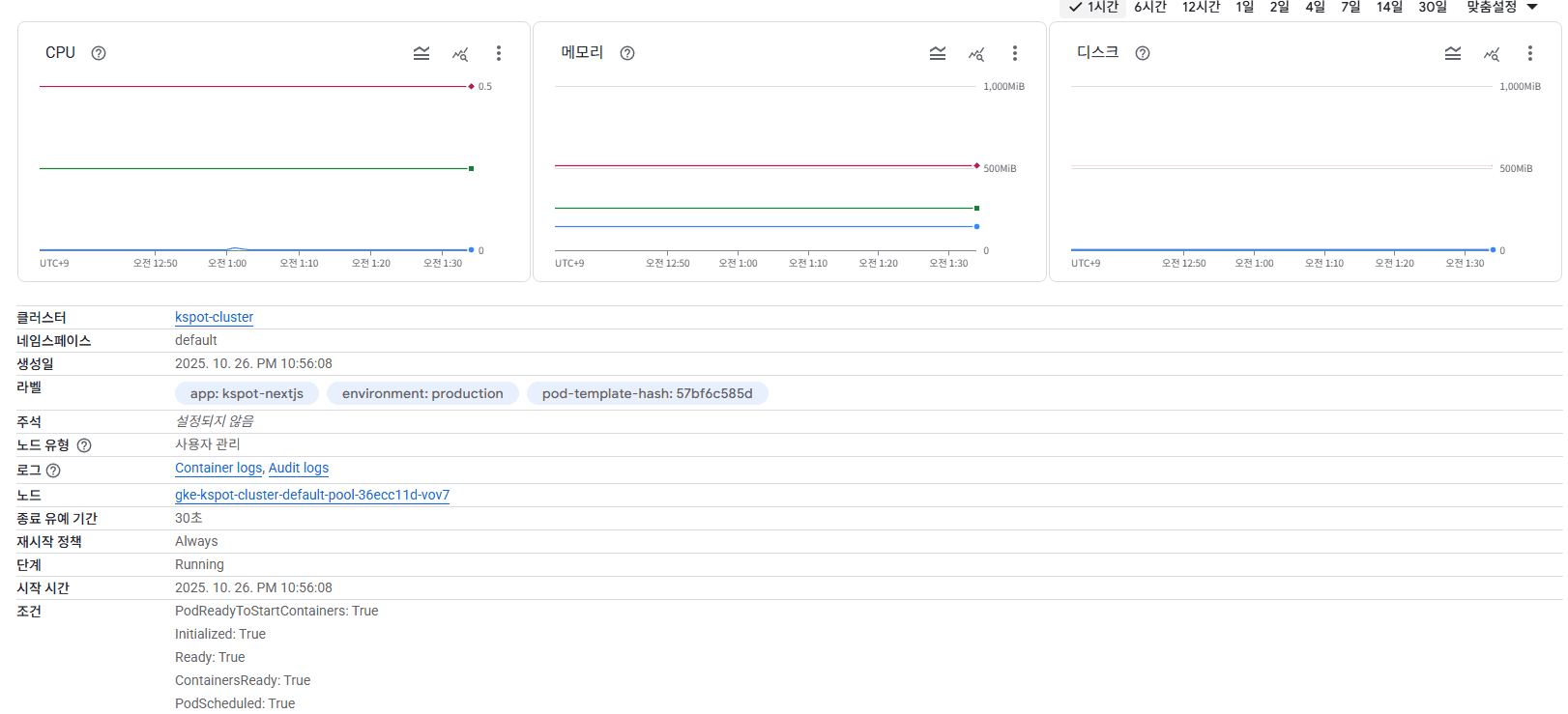Select the 7일 time range
Viewport: 1568px width, 714px height.
click(x=1350, y=7)
